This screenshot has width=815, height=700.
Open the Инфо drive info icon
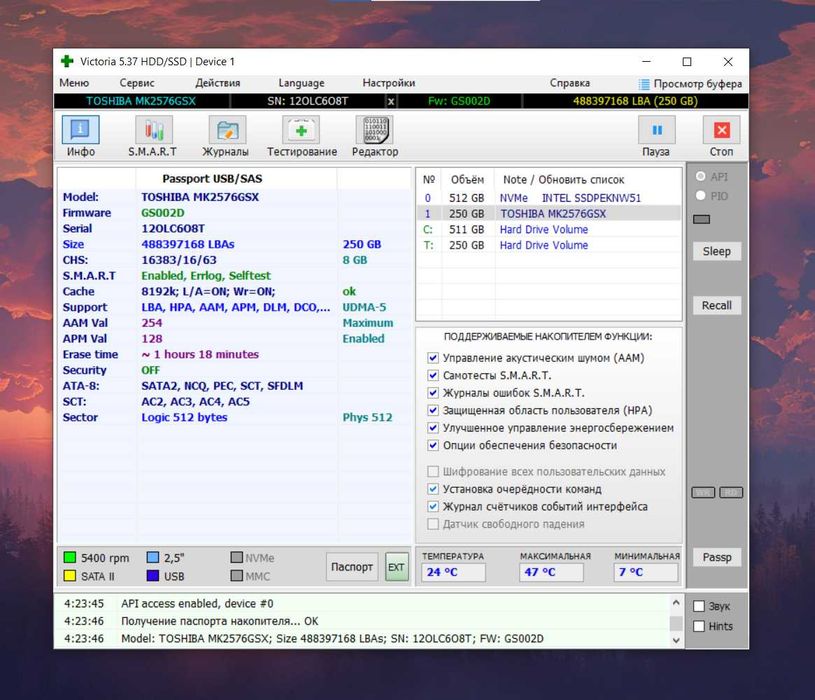81,129
